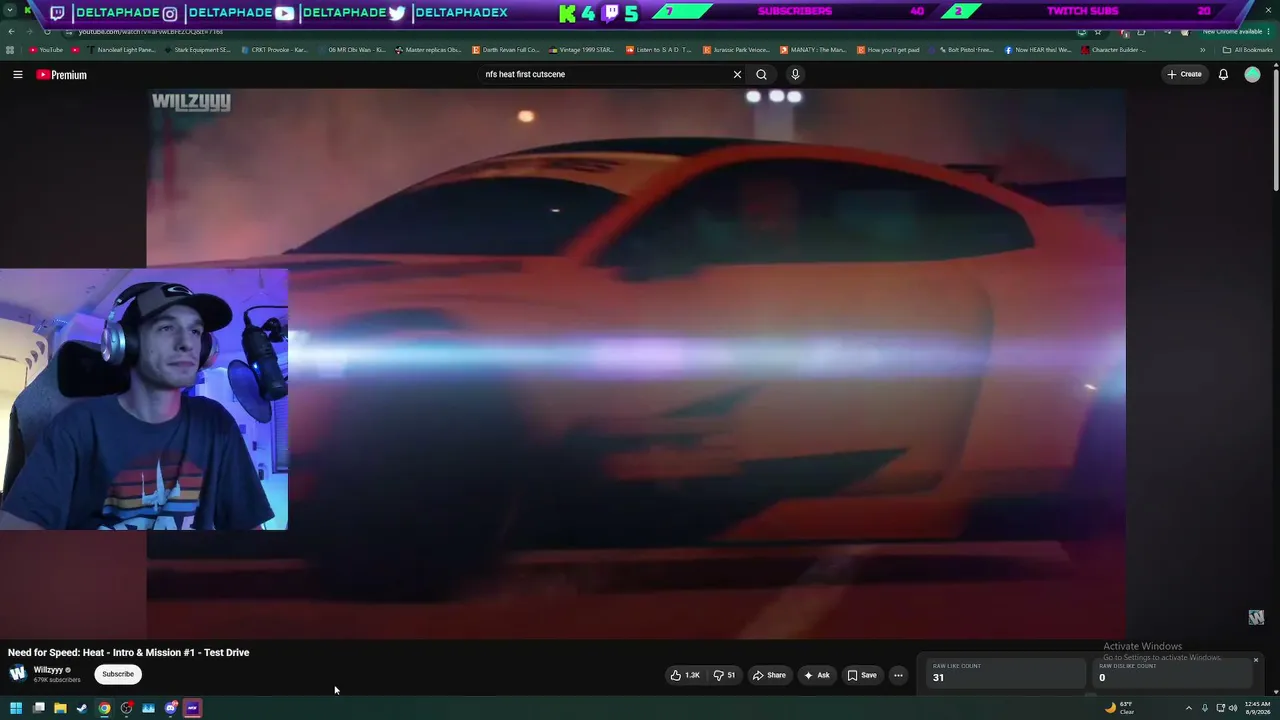The height and width of the screenshot is (720, 1280).
Task: Subscribe to the Willzyyy channel
Action: tap(118, 674)
